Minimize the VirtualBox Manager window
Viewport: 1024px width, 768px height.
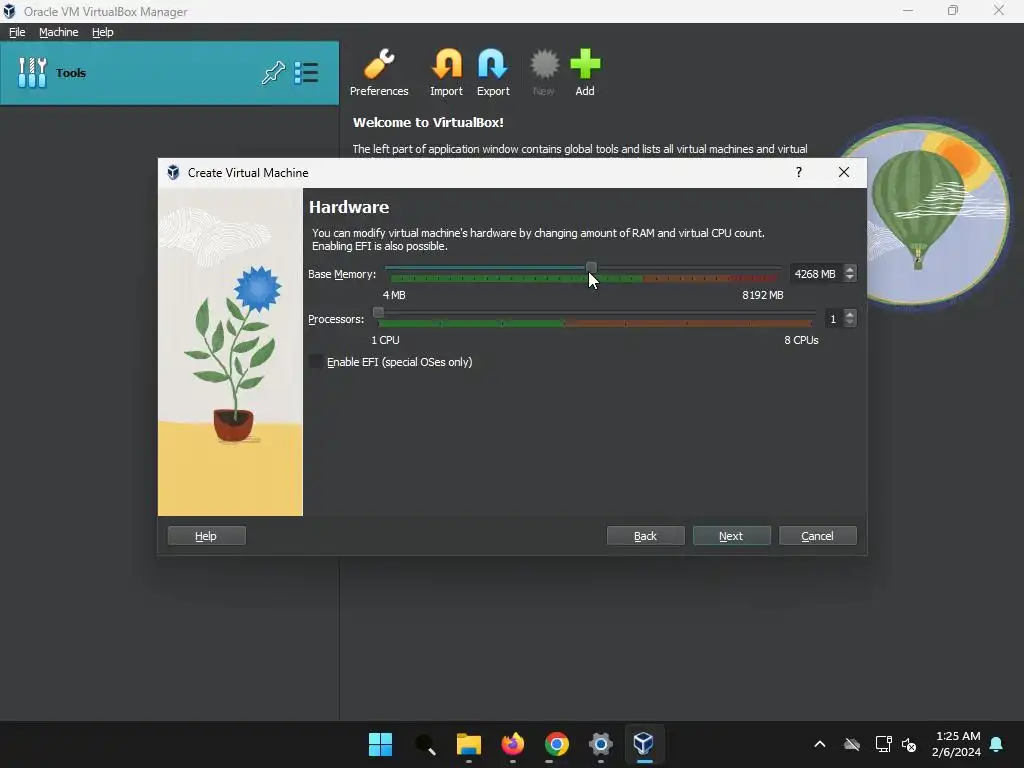click(908, 10)
